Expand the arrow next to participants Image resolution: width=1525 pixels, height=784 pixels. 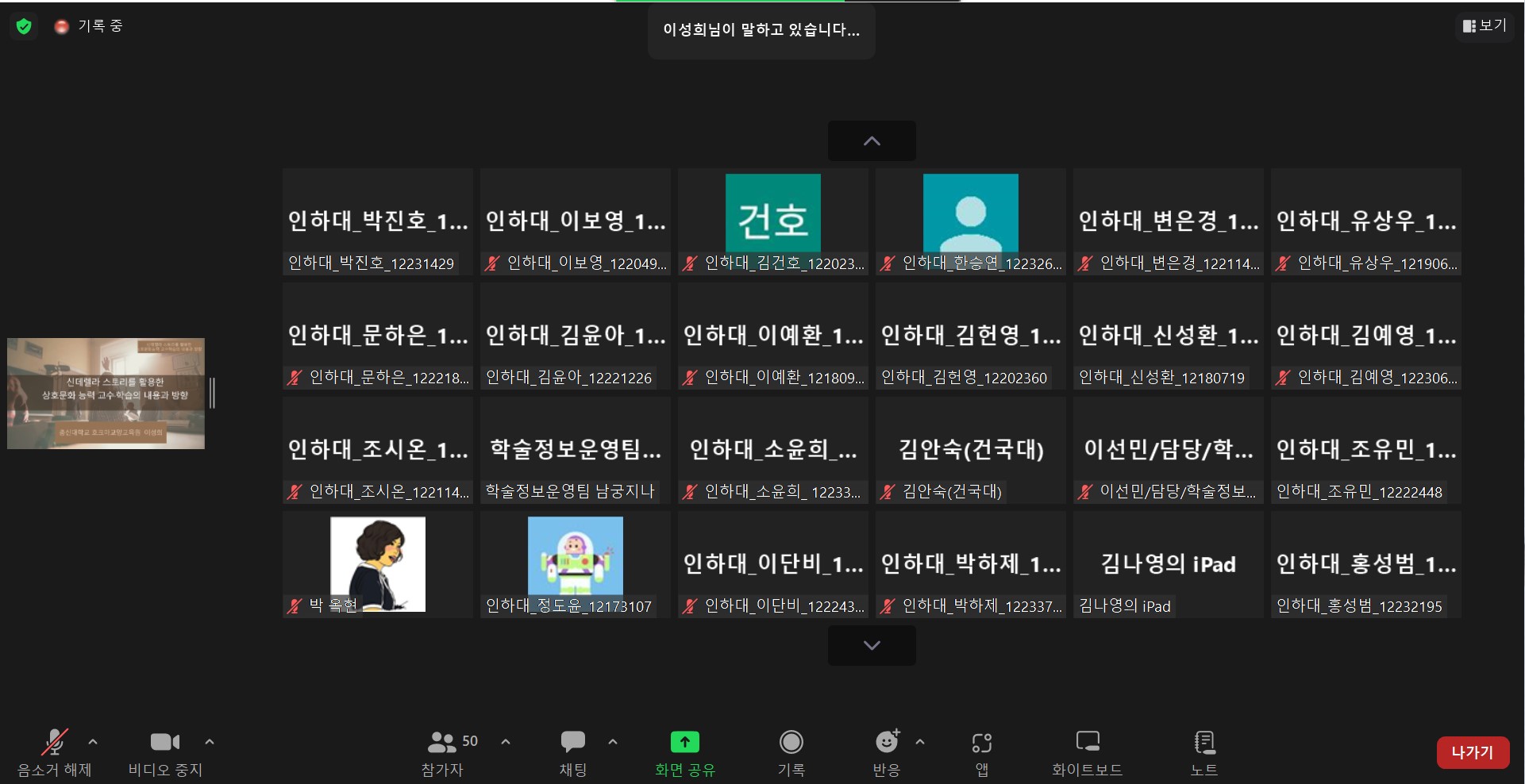[x=506, y=742]
